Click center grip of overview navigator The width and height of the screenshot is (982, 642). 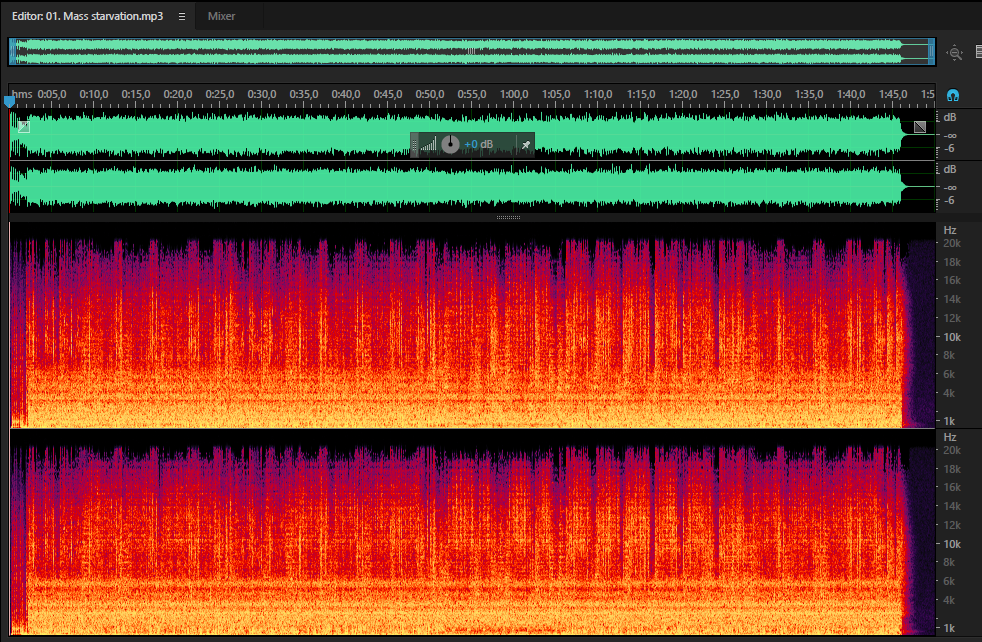pyautogui.click(x=471, y=51)
